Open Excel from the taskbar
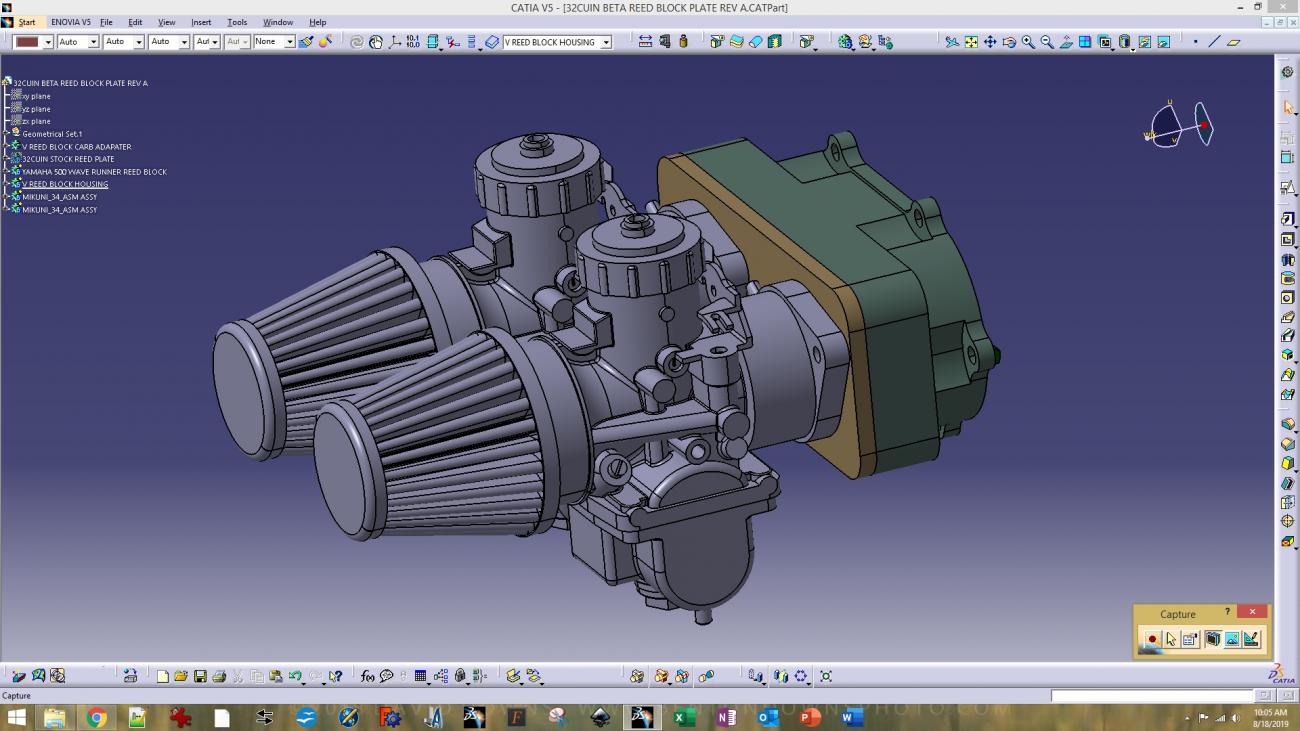 tap(684, 717)
